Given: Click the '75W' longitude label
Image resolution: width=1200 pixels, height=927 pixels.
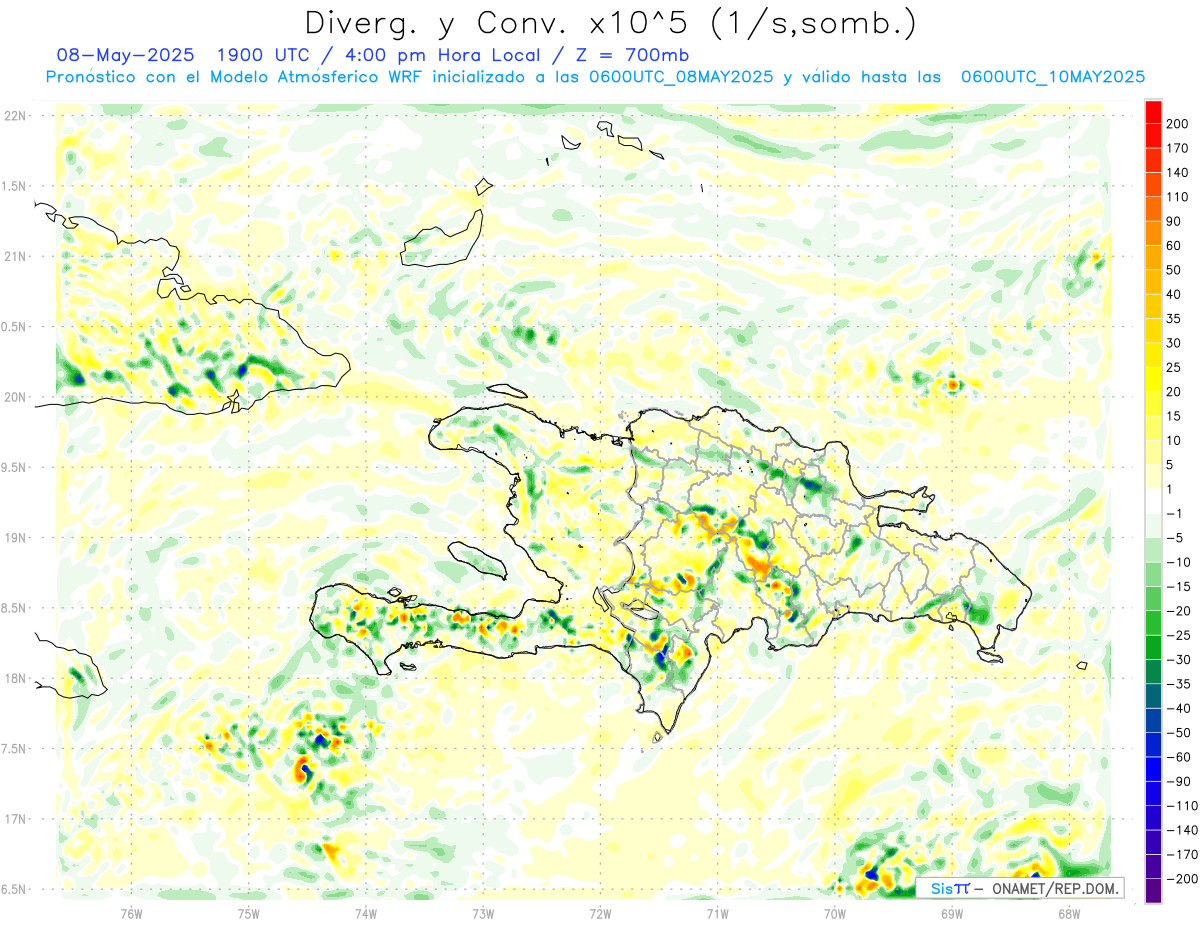Looking at the screenshot, I should click(x=249, y=912).
